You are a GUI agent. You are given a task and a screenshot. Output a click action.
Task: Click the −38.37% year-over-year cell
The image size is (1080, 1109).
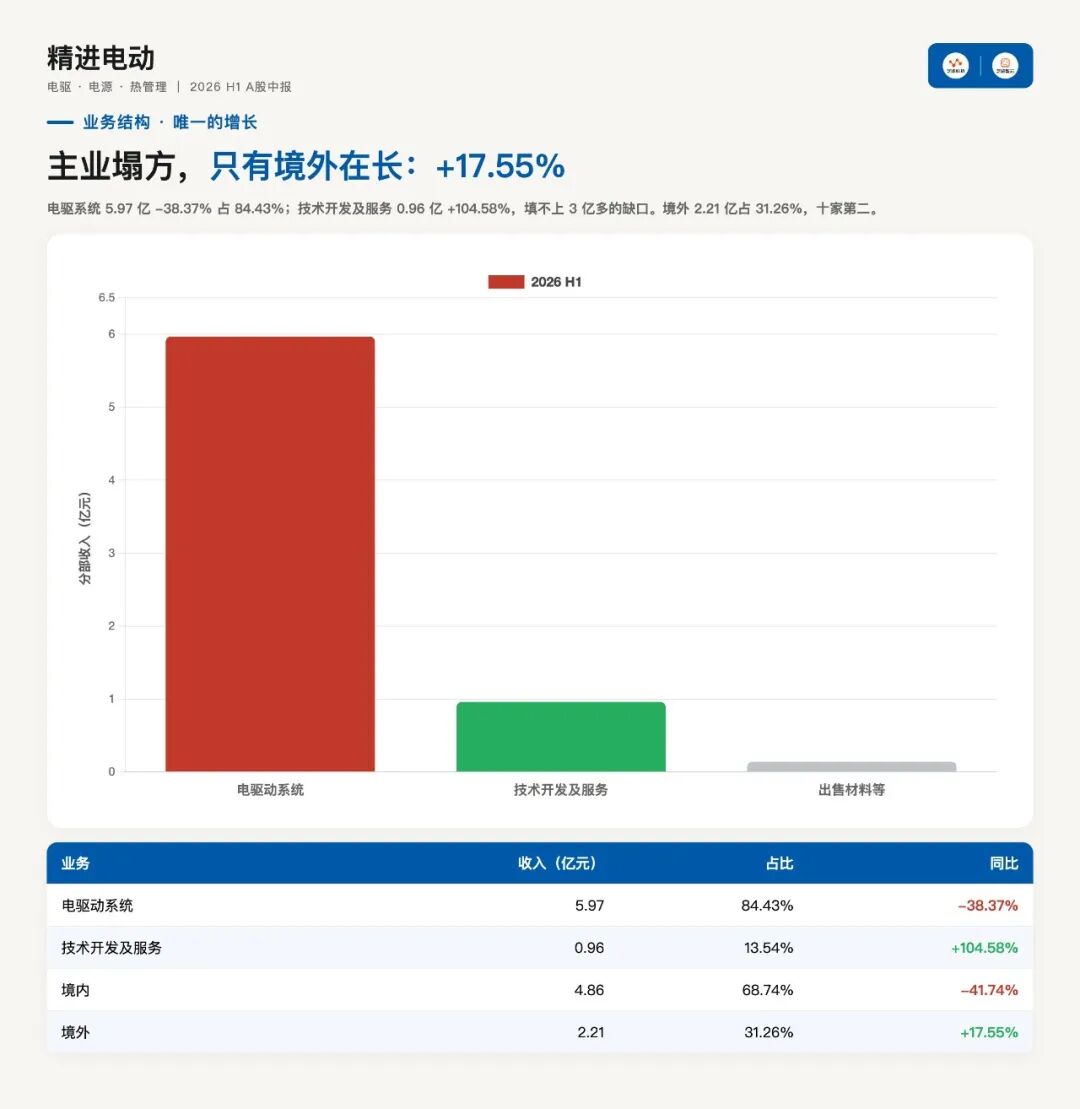coord(988,905)
